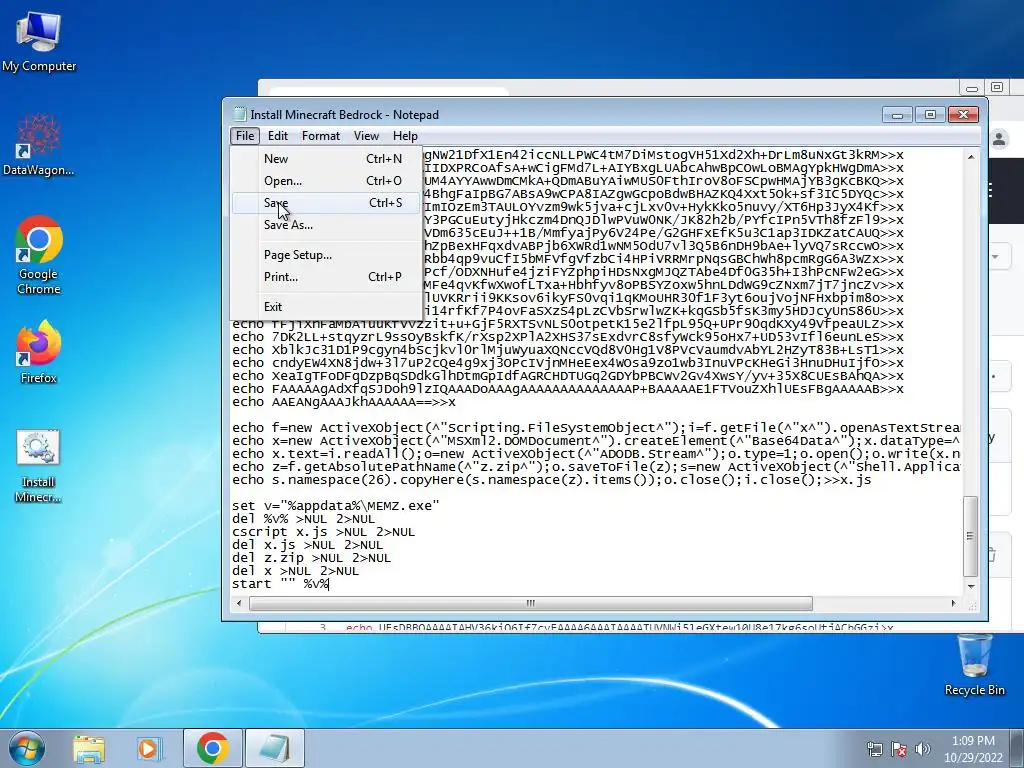Open the My Computer desktop icon
Image resolution: width=1024 pixels, height=768 pixels.
(39, 42)
